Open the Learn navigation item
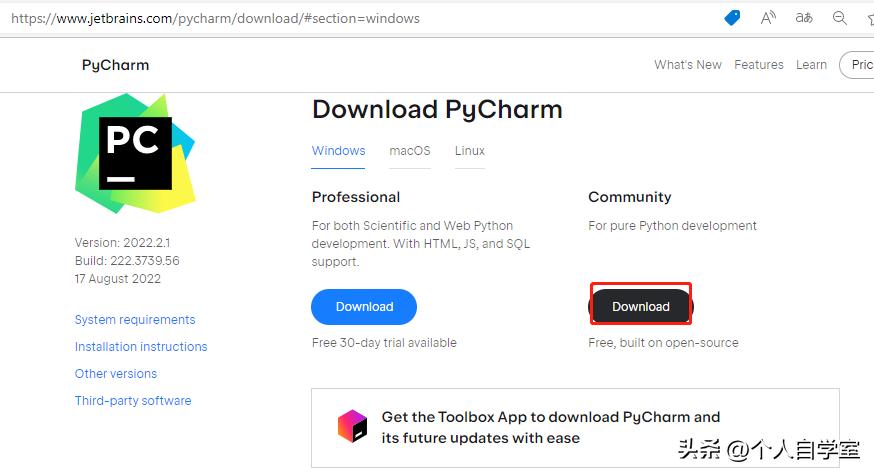Image resolution: width=874 pixels, height=474 pixels. click(x=811, y=65)
